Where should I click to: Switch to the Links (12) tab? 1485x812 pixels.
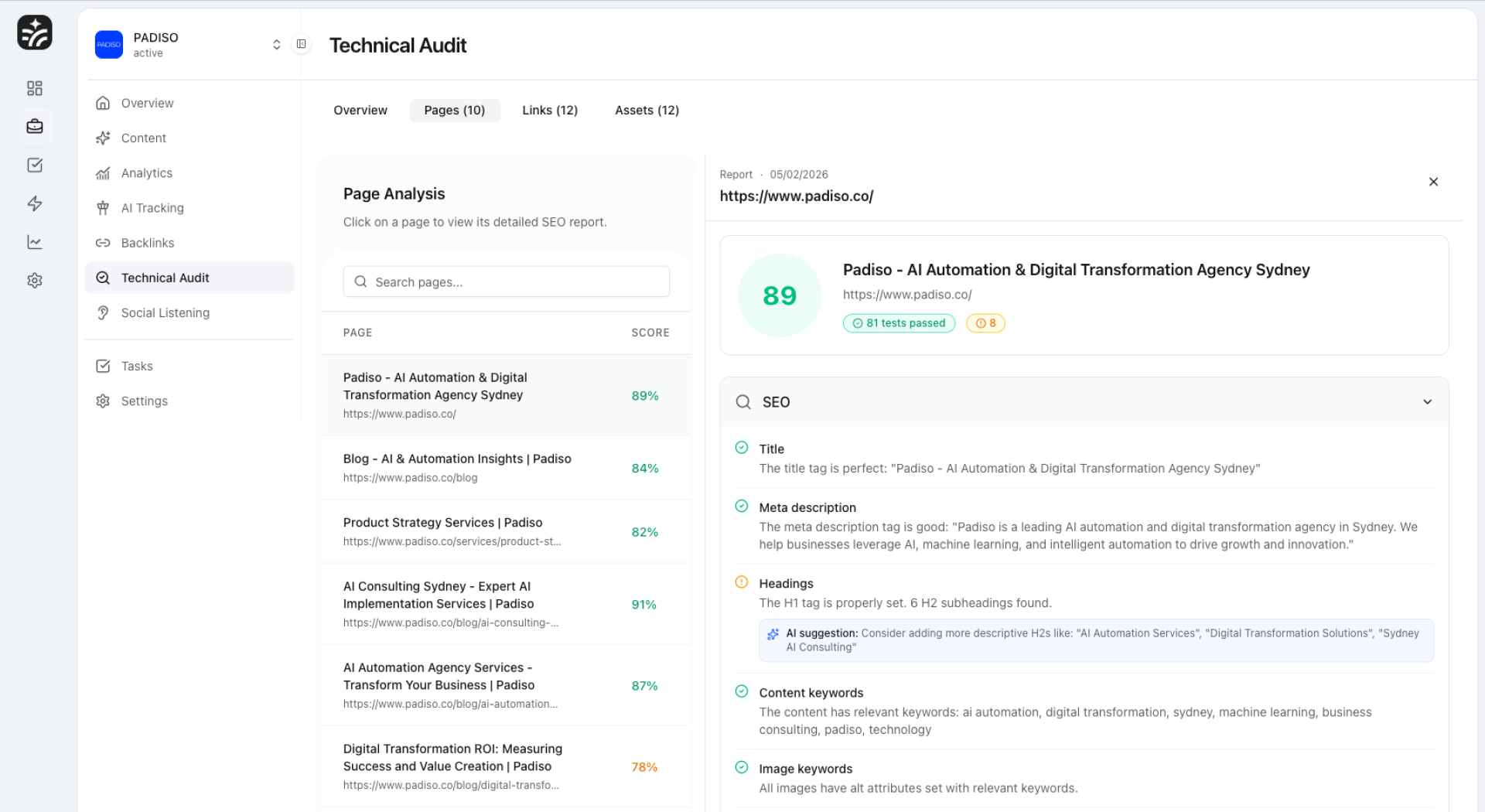pyautogui.click(x=549, y=111)
